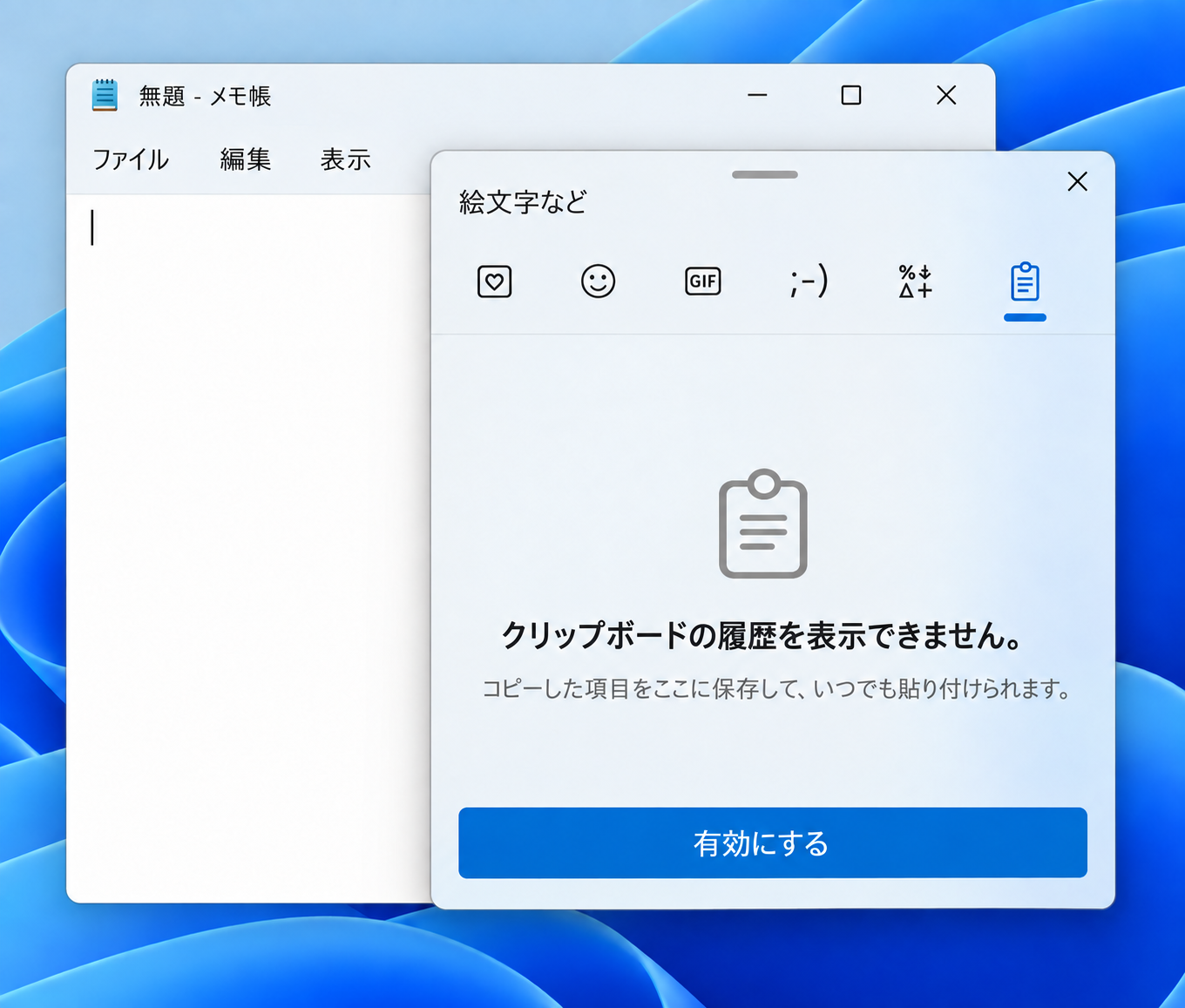Image resolution: width=1185 pixels, height=1008 pixels.
Task: Switch to the emoji smiley tab
Action: coord(598,281)
